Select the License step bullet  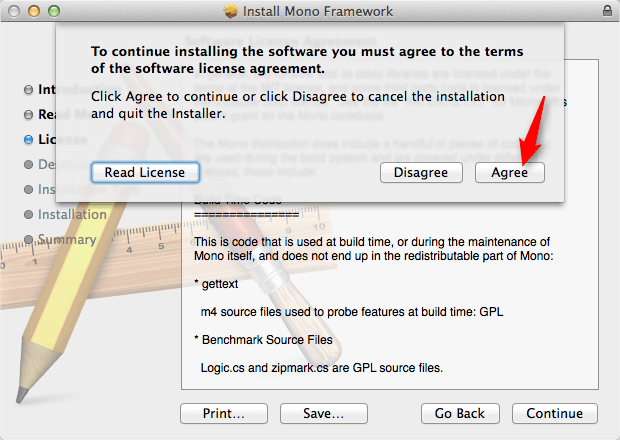[28, 140]
